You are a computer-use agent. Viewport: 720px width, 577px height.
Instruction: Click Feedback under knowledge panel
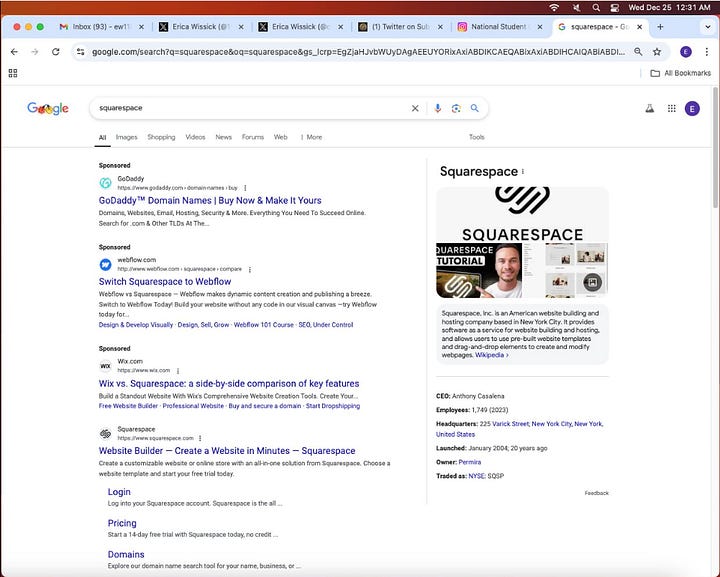pyautogui.click(x=596, y=493)
